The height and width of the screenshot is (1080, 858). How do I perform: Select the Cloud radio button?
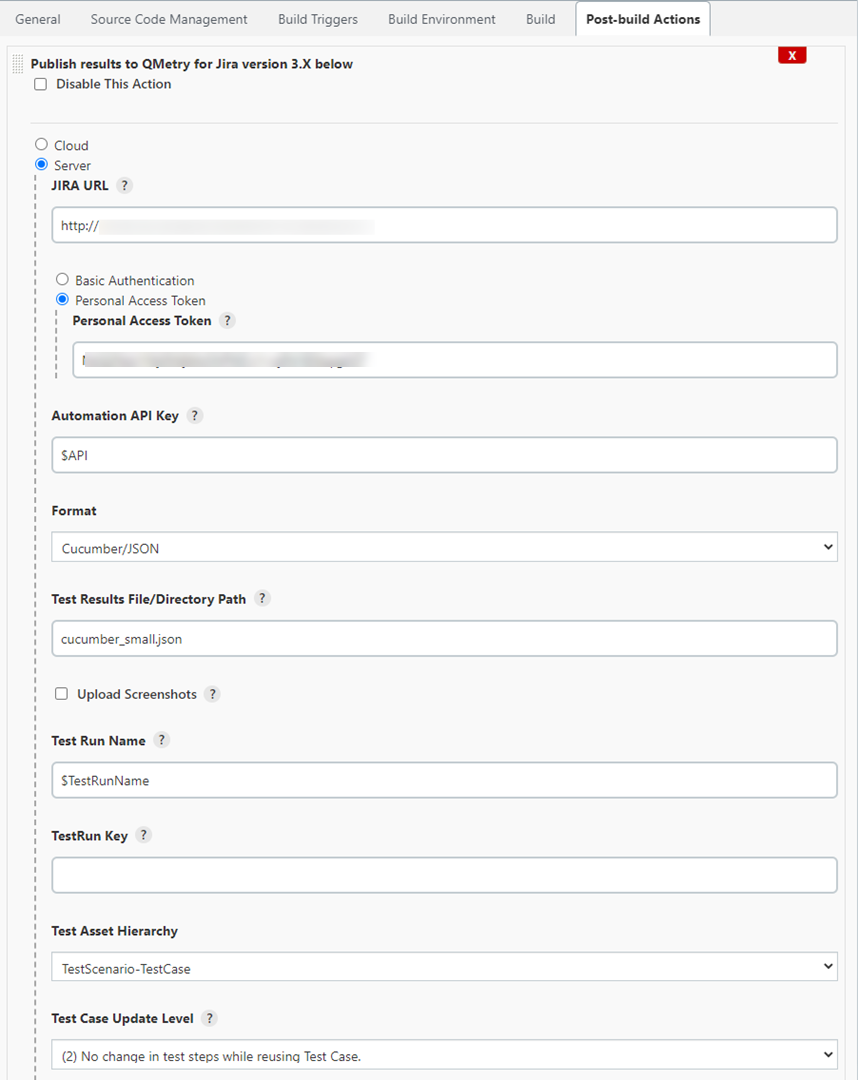(x=41, y=144)
